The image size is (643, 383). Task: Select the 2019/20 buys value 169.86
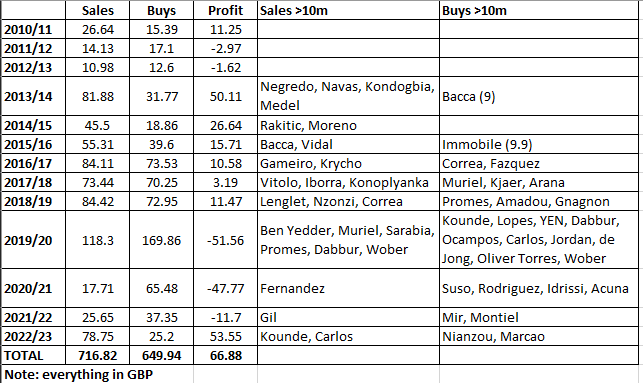tap(161, 240)
